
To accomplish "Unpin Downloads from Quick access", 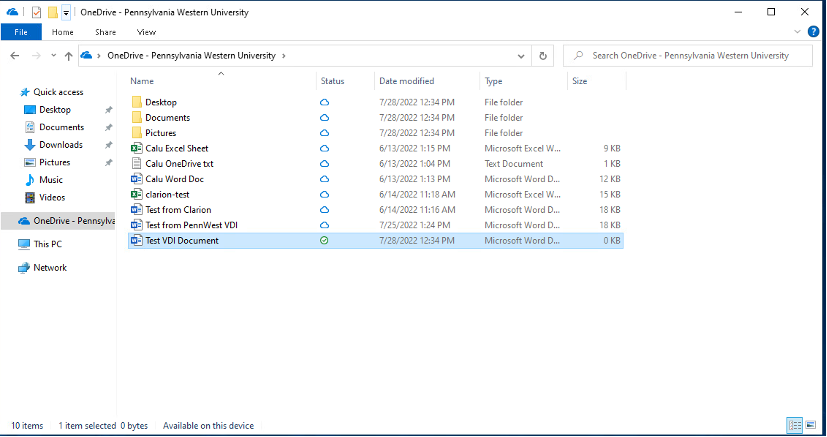I will (108, 145).
